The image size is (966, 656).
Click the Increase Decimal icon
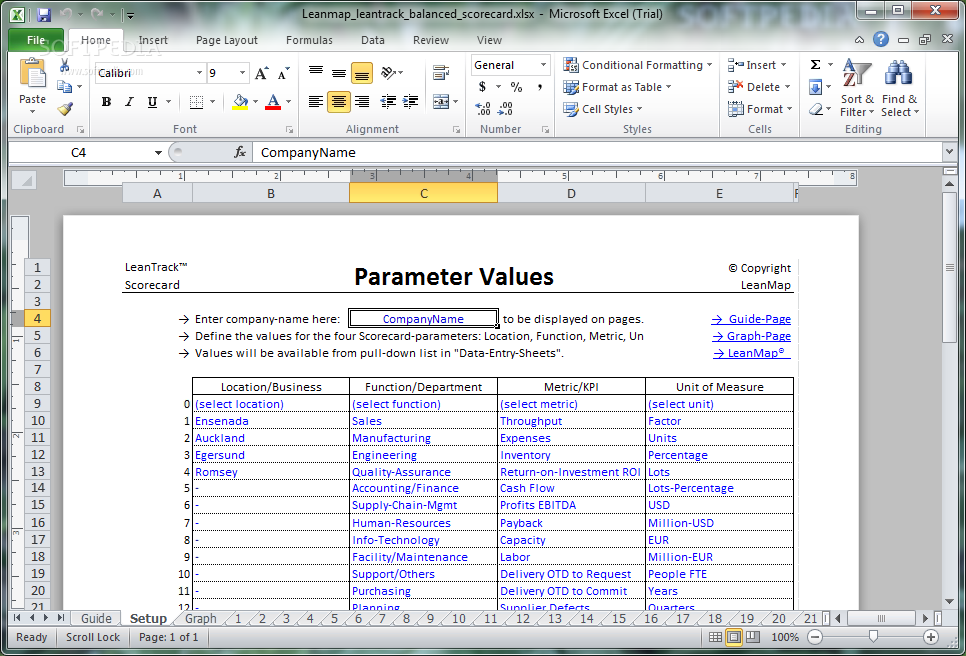[x=483, y=109]
